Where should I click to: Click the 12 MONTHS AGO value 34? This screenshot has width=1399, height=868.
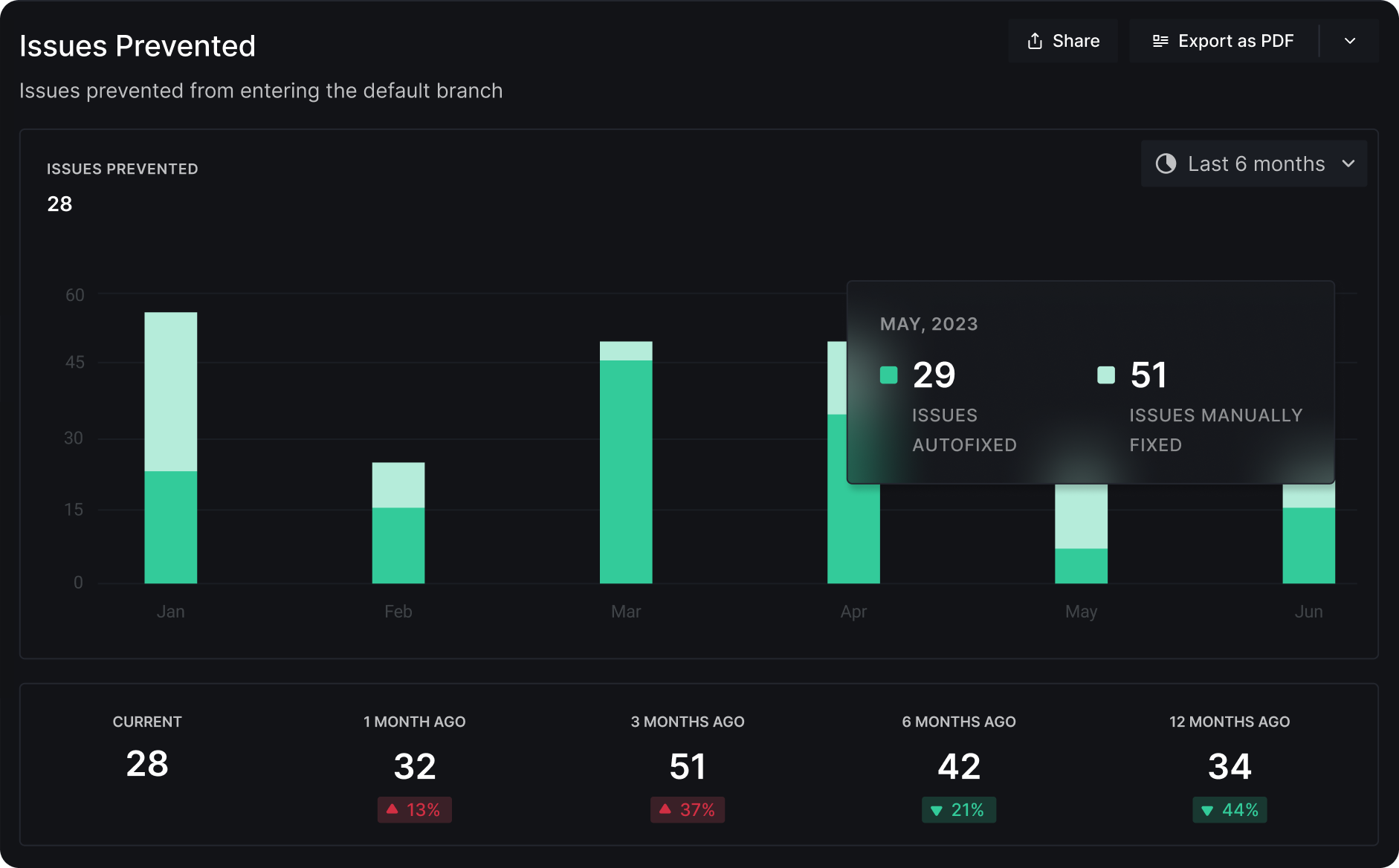click(x=1230, y=767)
